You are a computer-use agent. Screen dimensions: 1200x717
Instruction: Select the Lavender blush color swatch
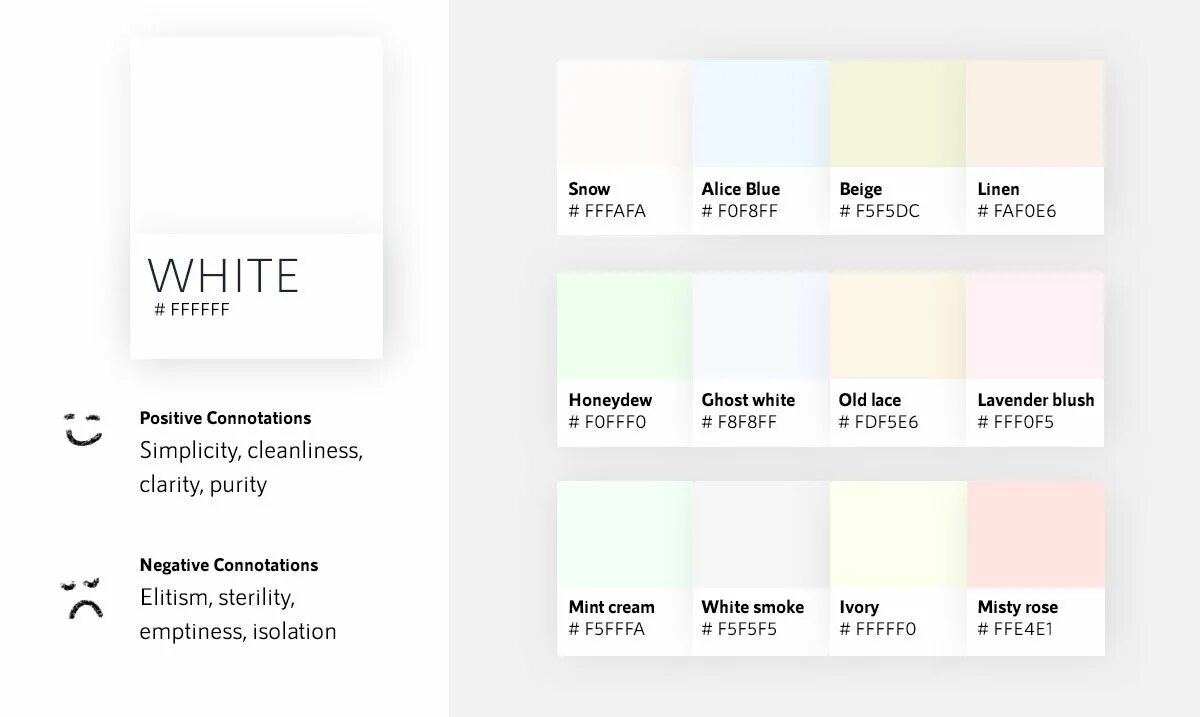point(1035,325)
